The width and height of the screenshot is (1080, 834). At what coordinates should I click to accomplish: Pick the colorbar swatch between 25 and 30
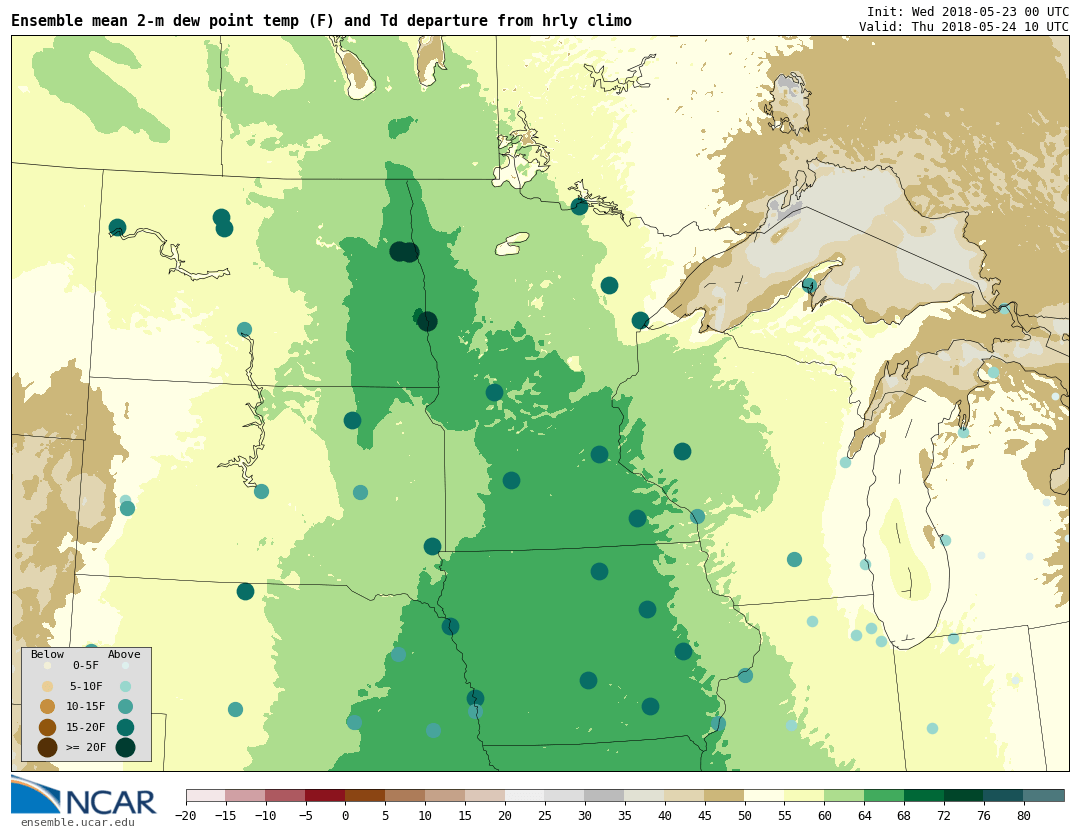point(565,796)
